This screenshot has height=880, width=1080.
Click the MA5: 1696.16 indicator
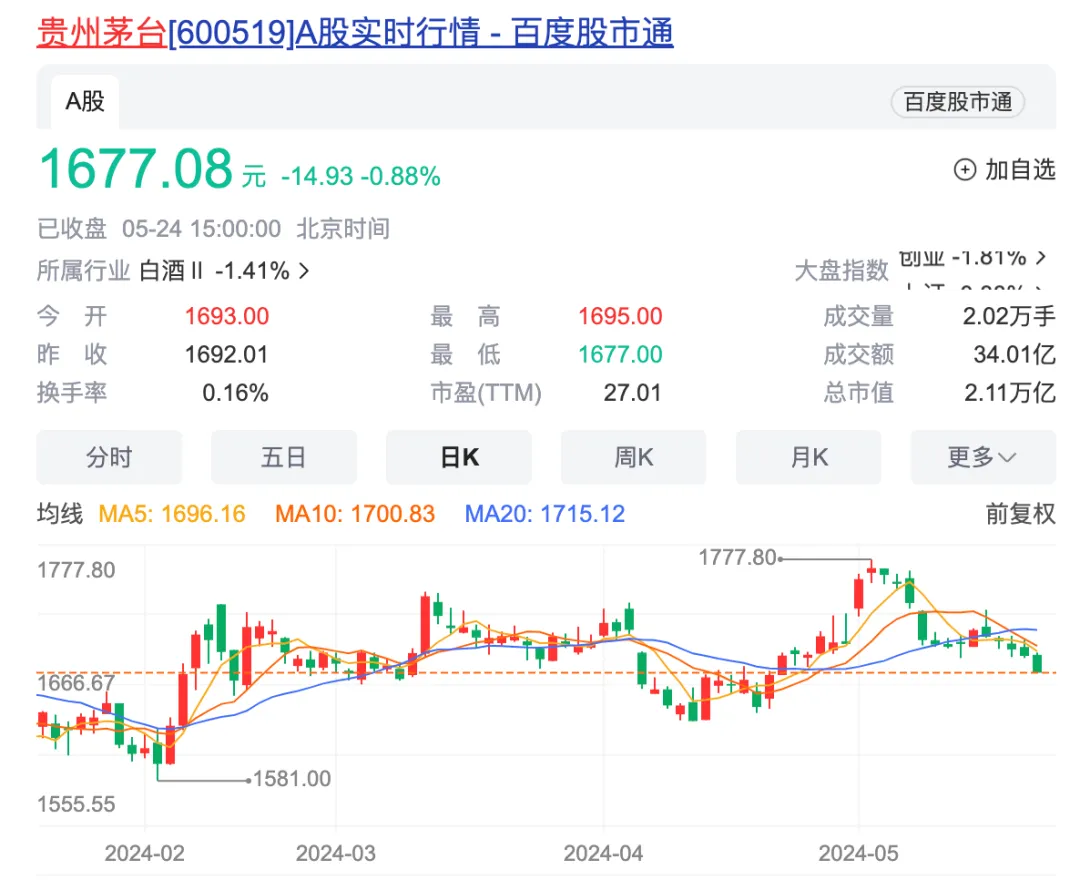coord(172,514)
